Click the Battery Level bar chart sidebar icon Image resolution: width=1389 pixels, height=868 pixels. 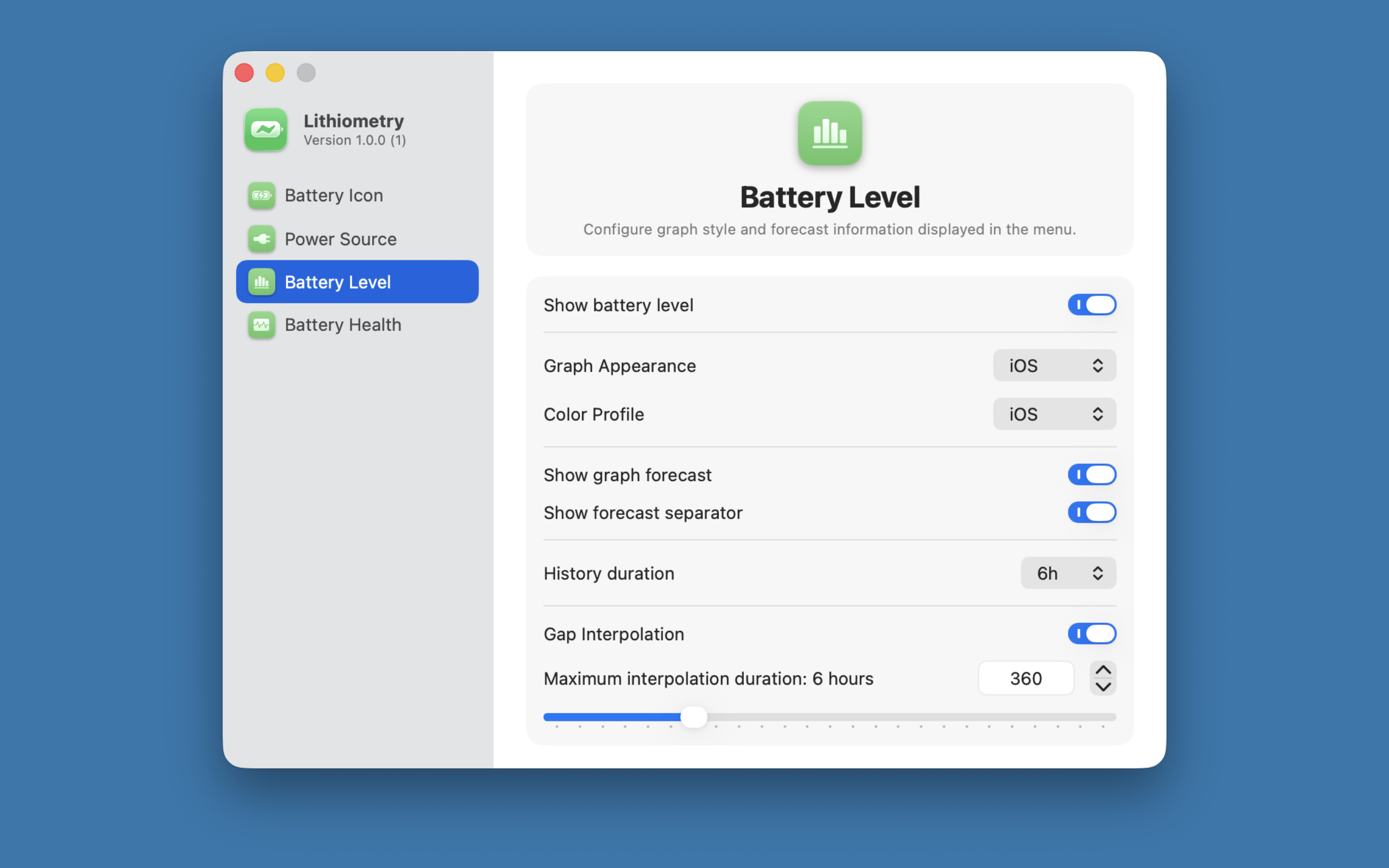(x=262, y=282)
